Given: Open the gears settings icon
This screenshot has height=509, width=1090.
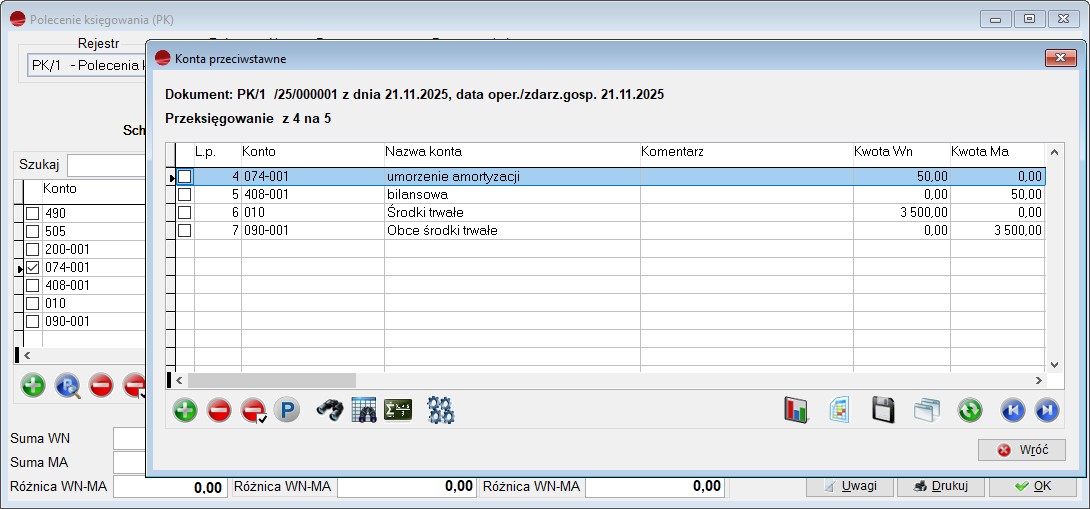Looking at the screenshot, I should click(x=441, y=410).
